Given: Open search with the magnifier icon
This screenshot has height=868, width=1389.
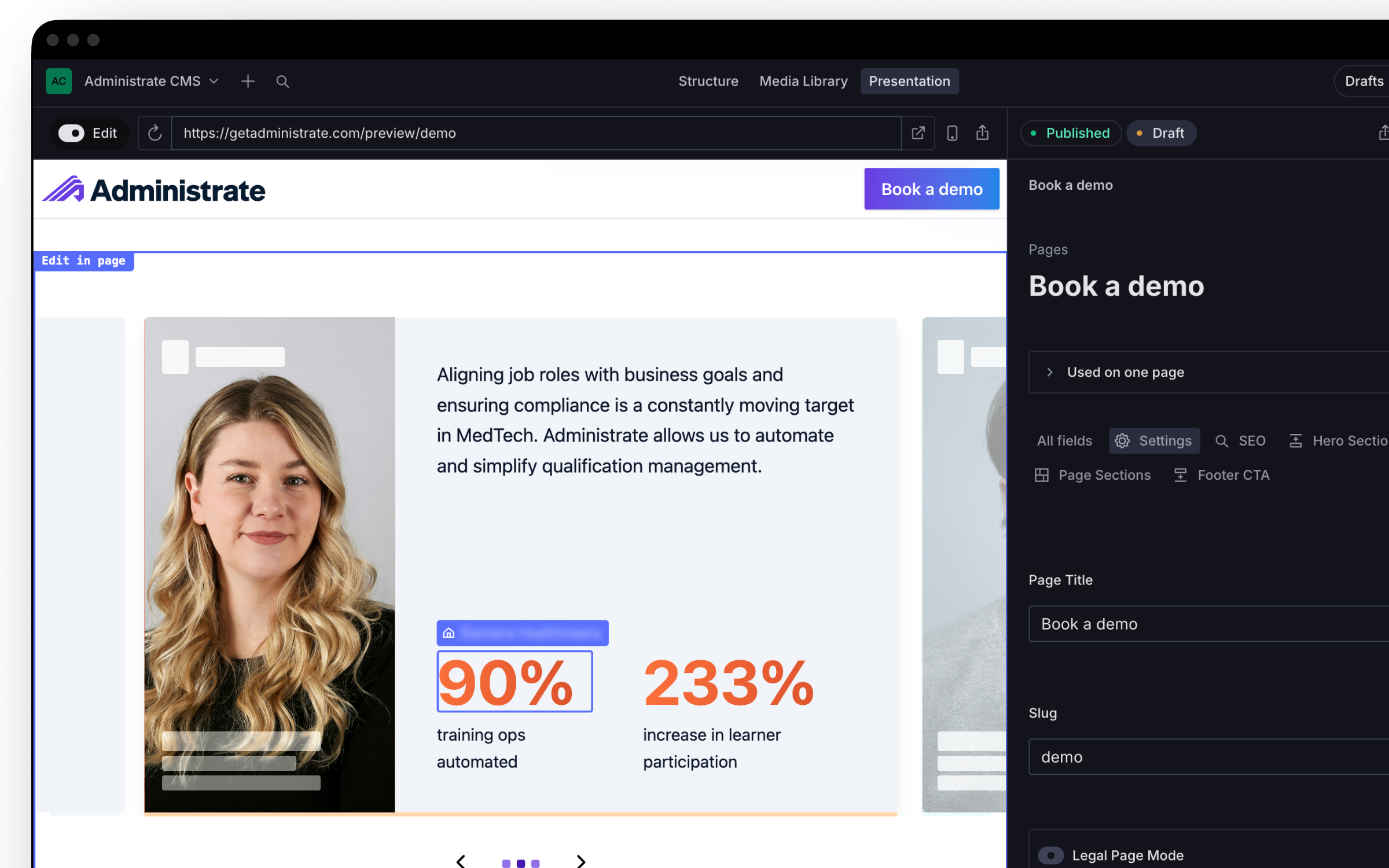Looking at the screenshot, I should point(282,81).
